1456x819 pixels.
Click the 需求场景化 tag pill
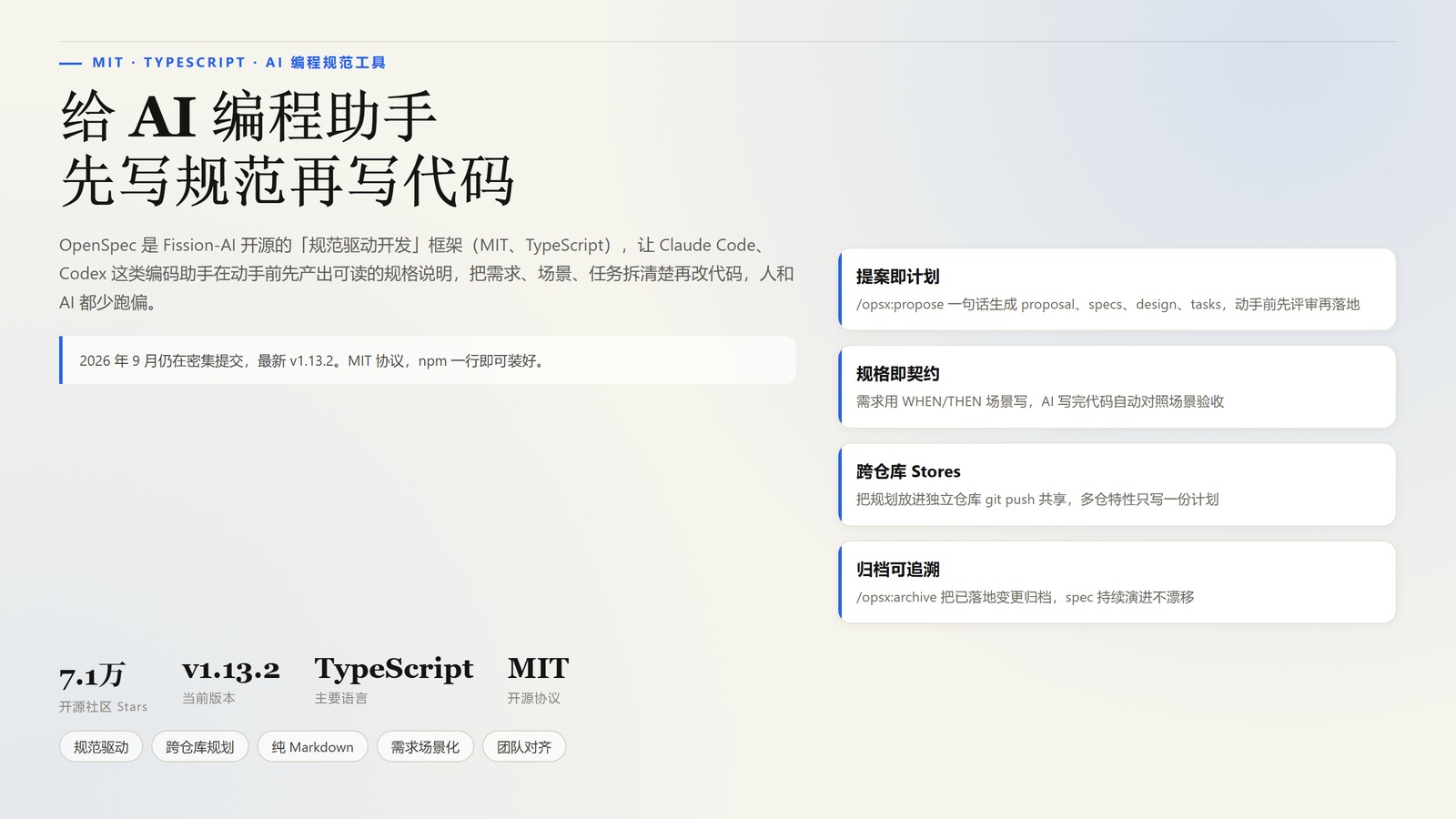[425, 747]
